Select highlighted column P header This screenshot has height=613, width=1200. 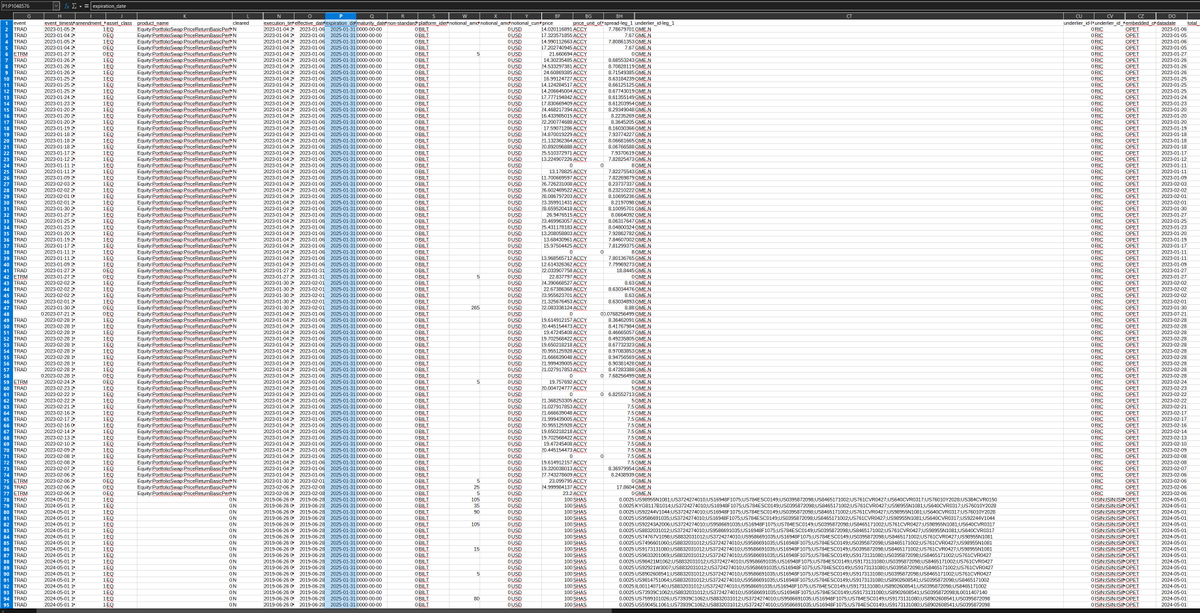pos(340,16)
